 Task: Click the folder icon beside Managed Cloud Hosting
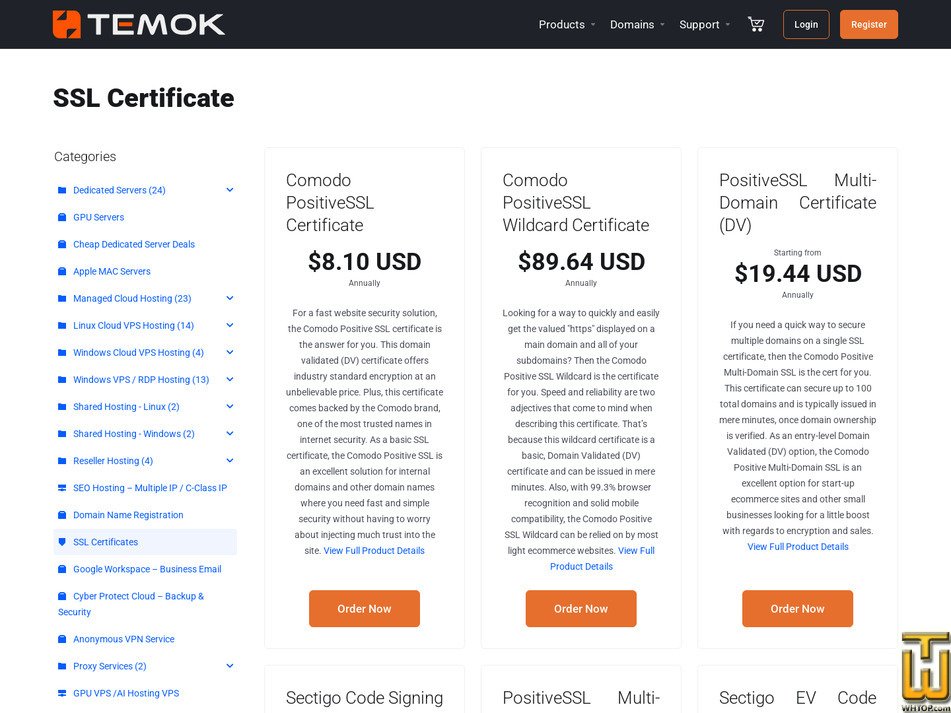click(x=62, y=298)
